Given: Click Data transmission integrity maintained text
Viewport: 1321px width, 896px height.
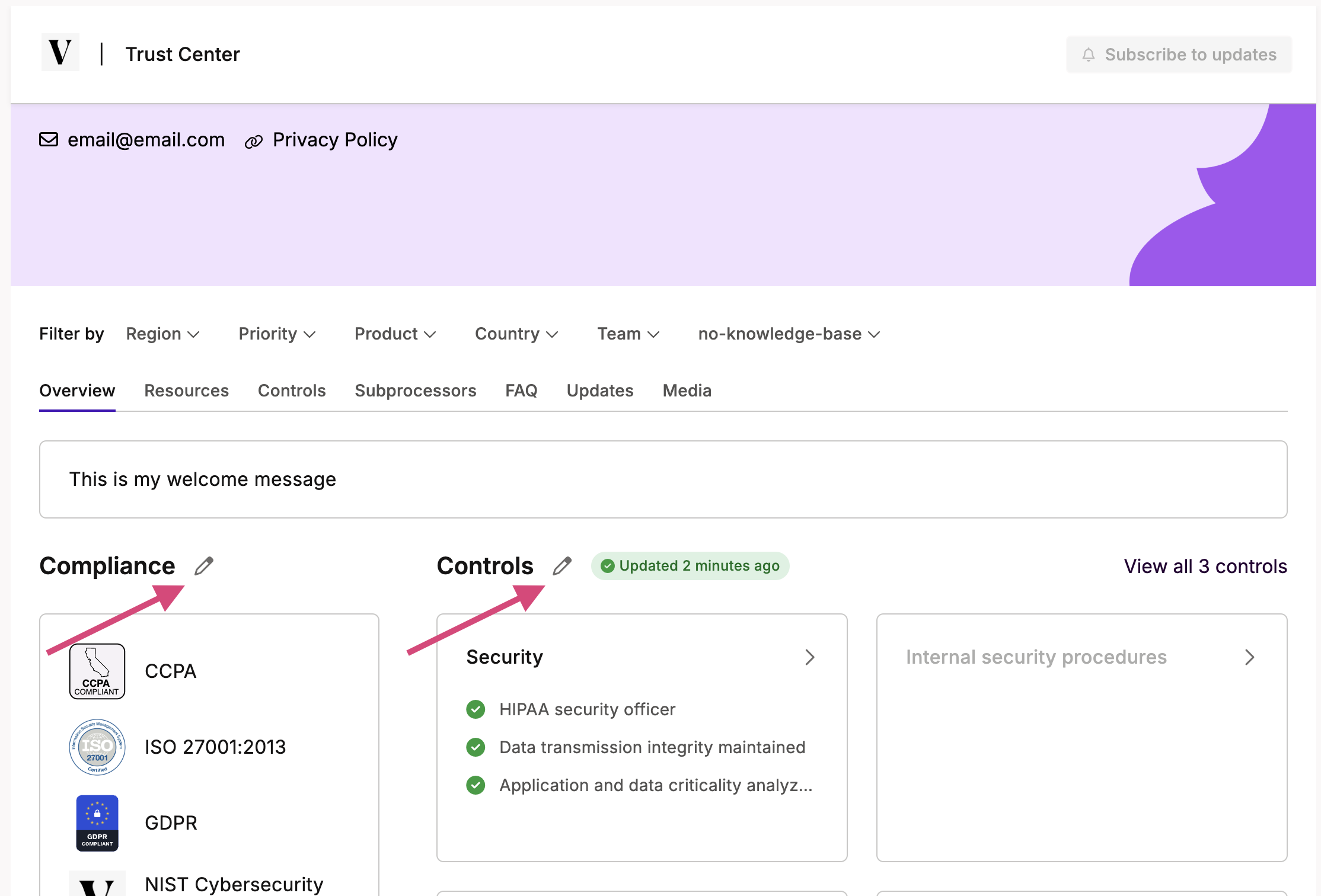Looking at the screenshot, I should (x=652, y=747).
